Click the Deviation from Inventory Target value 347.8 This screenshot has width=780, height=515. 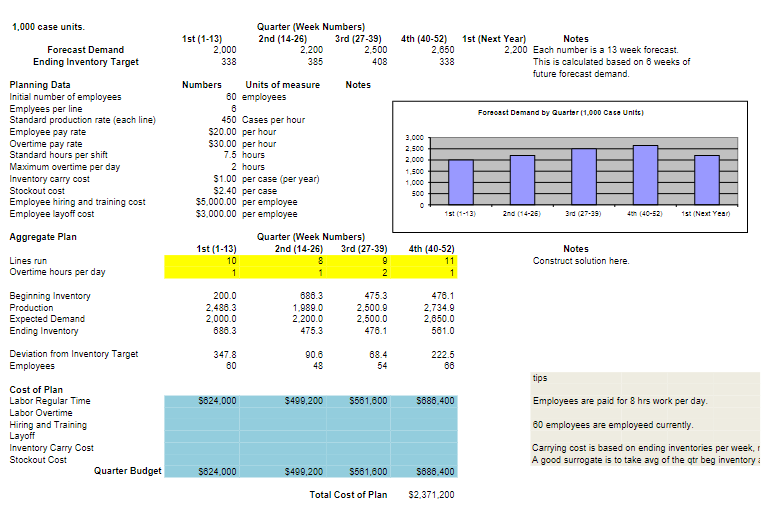tap(225, 355)
